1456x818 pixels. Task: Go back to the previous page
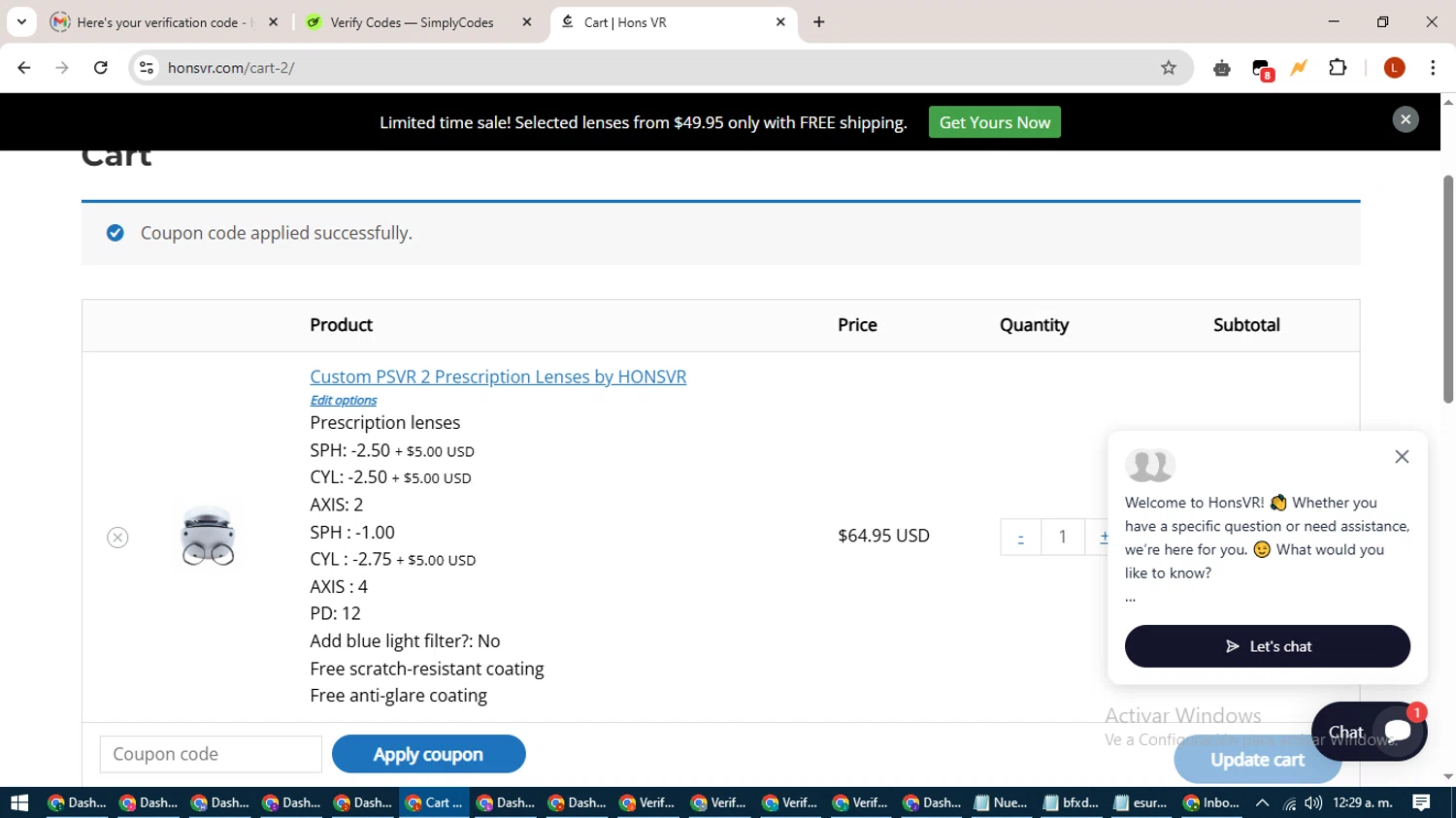click(x=24, y=68)
